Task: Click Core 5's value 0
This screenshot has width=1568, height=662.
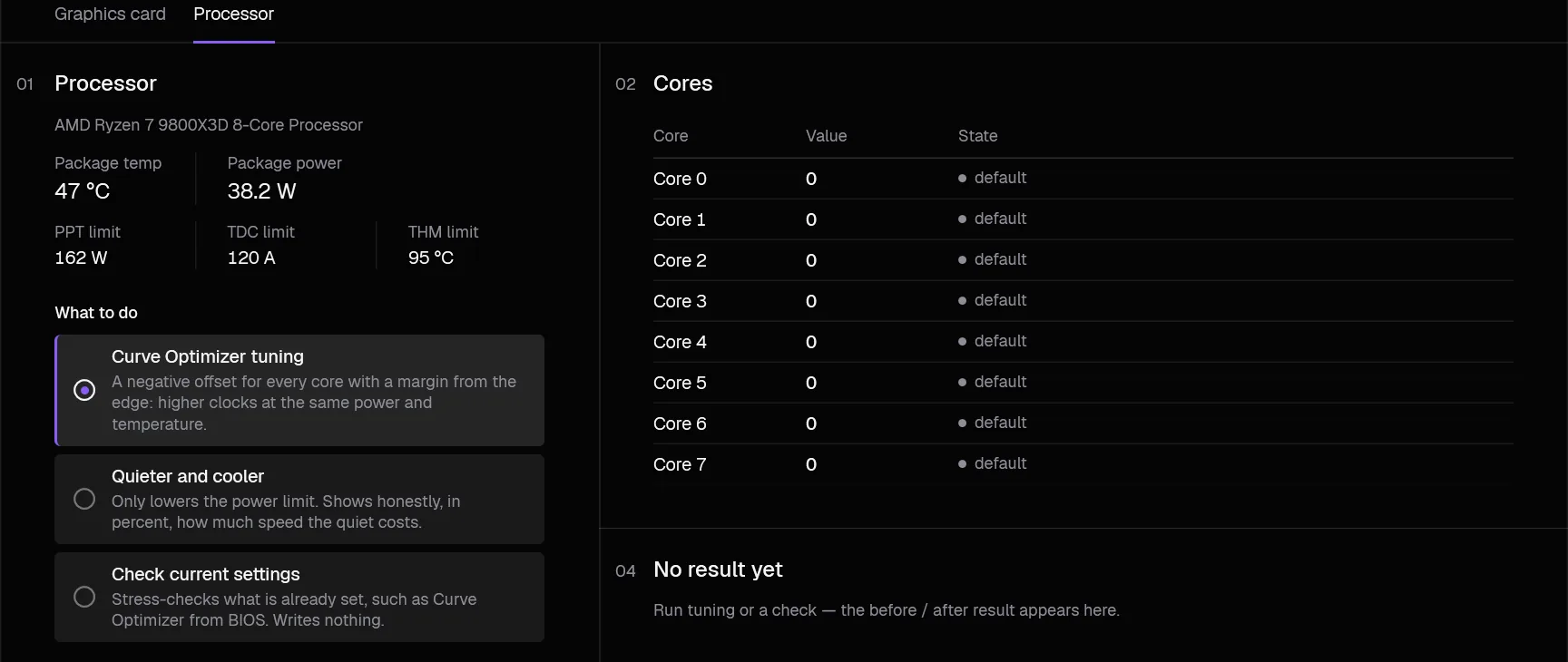Action: [x=811, y=383]
